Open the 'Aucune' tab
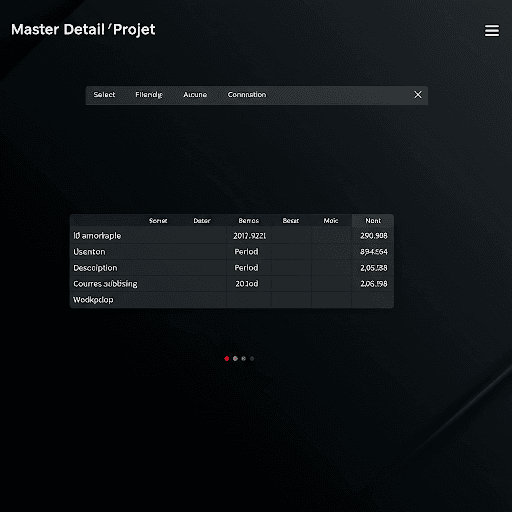The image size is (512, 512). tap(195, 95)
